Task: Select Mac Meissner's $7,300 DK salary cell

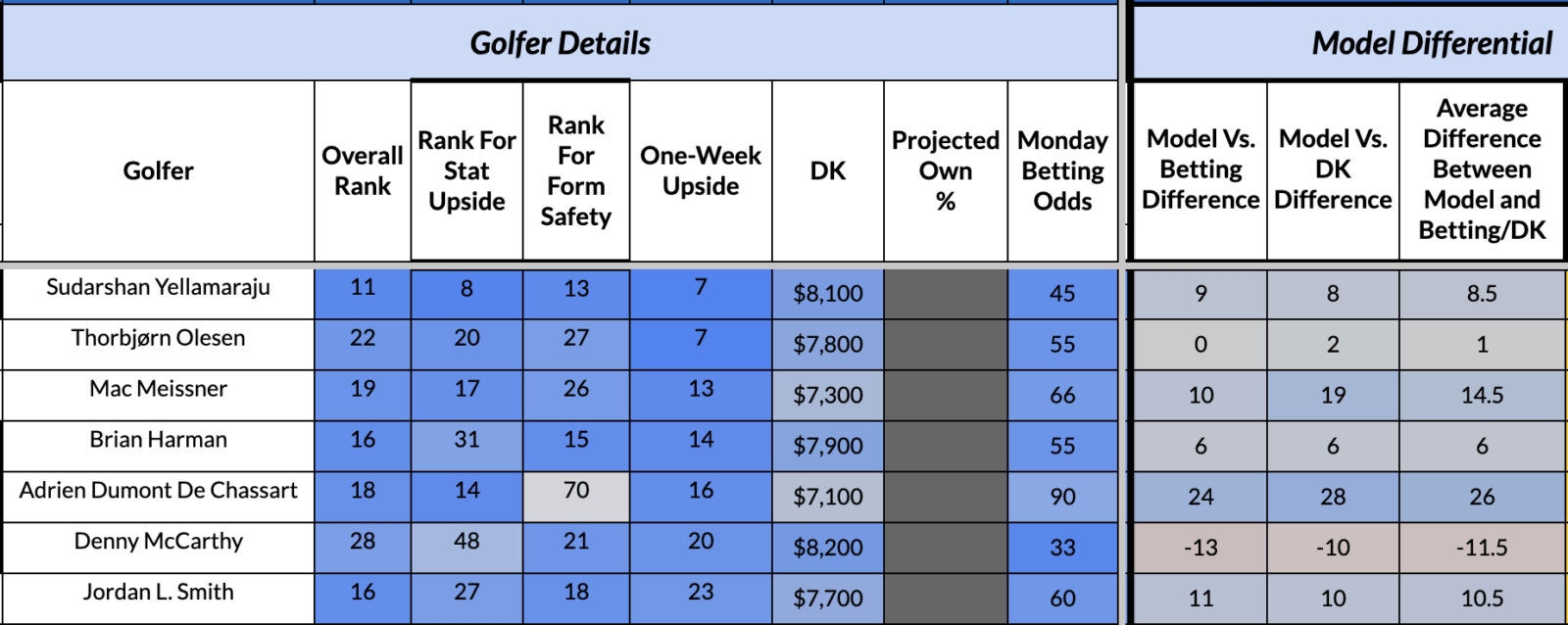Action: pyautogui.click(x=828, y=396)
